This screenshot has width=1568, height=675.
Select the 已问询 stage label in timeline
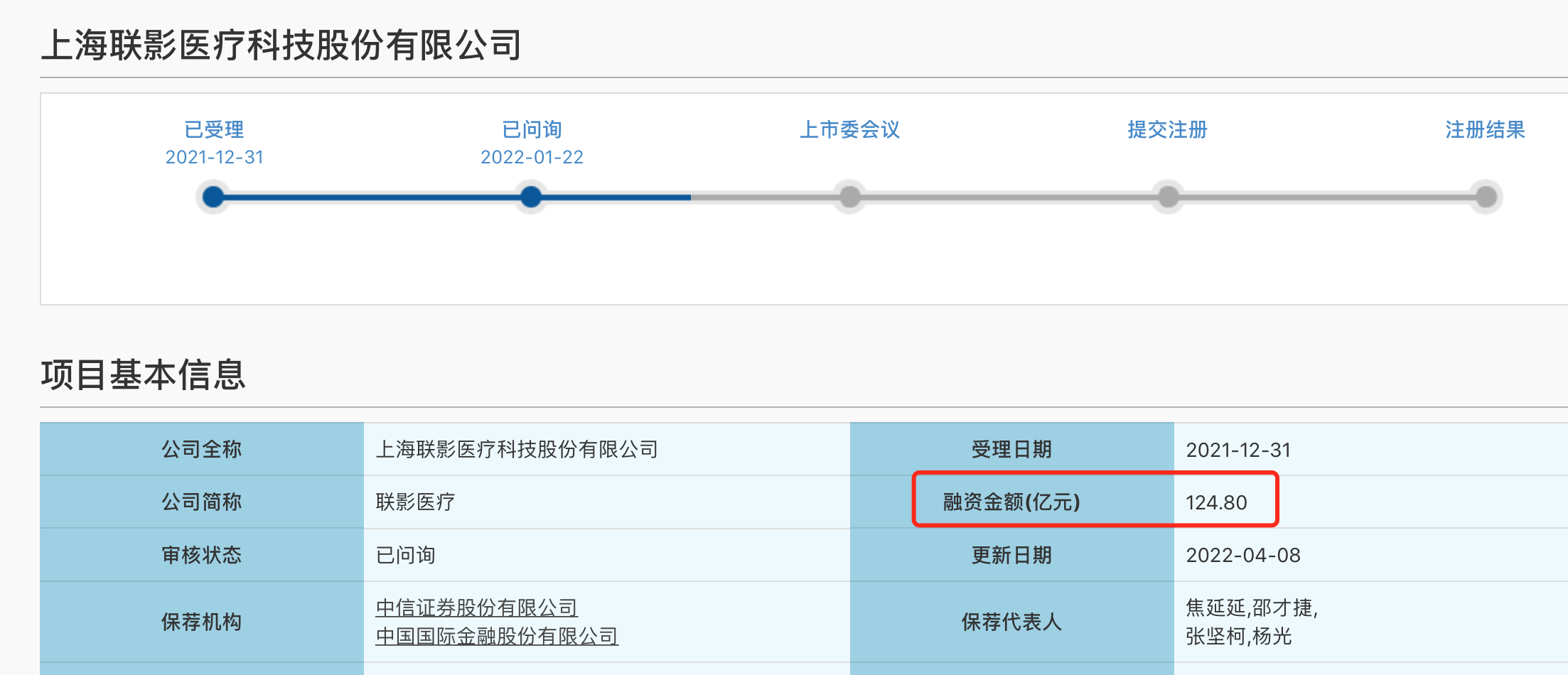[x=532, y=129]
